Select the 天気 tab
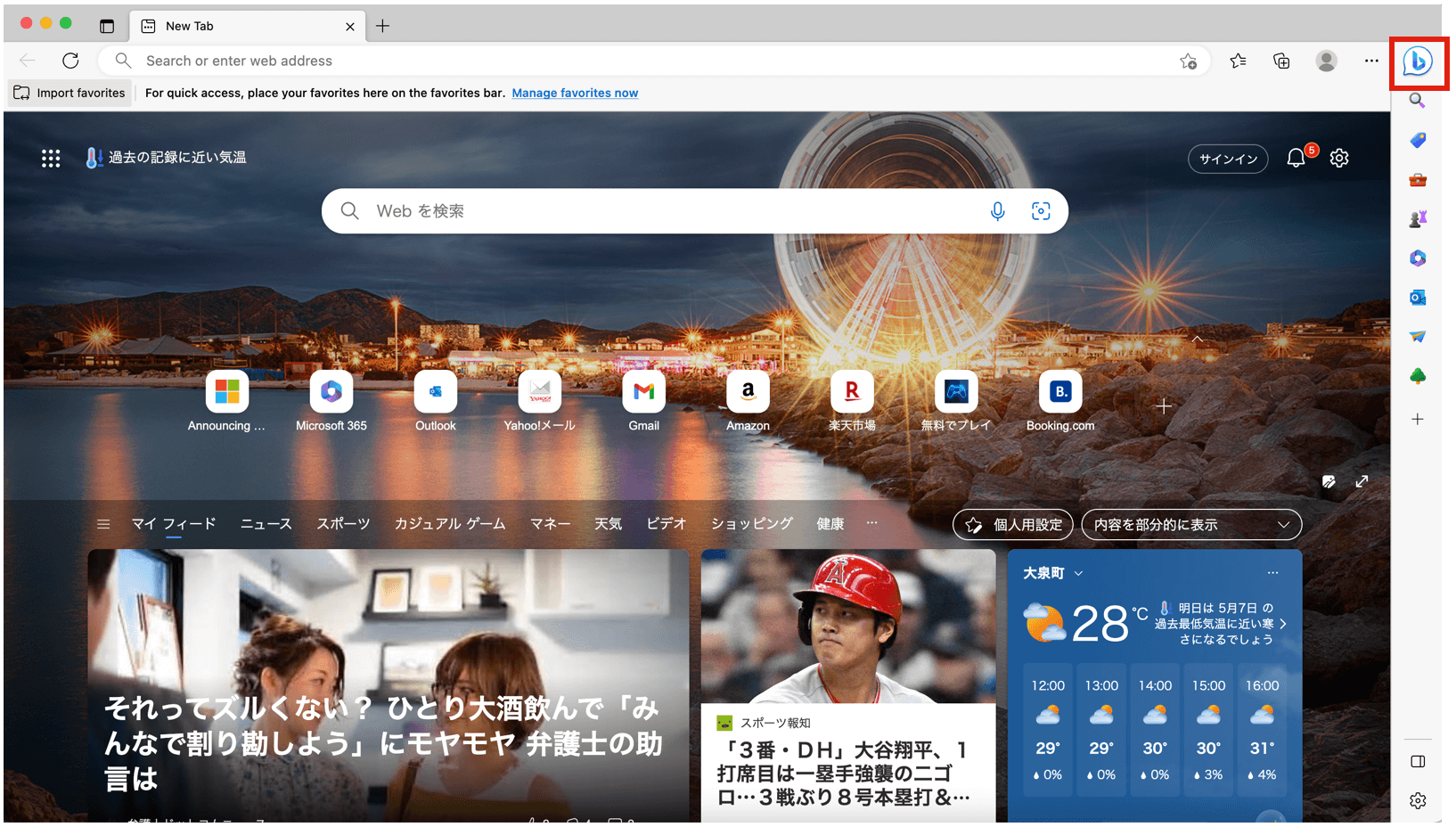Image resolution: width=1456 pixels, height=827 pixels. 609,524
